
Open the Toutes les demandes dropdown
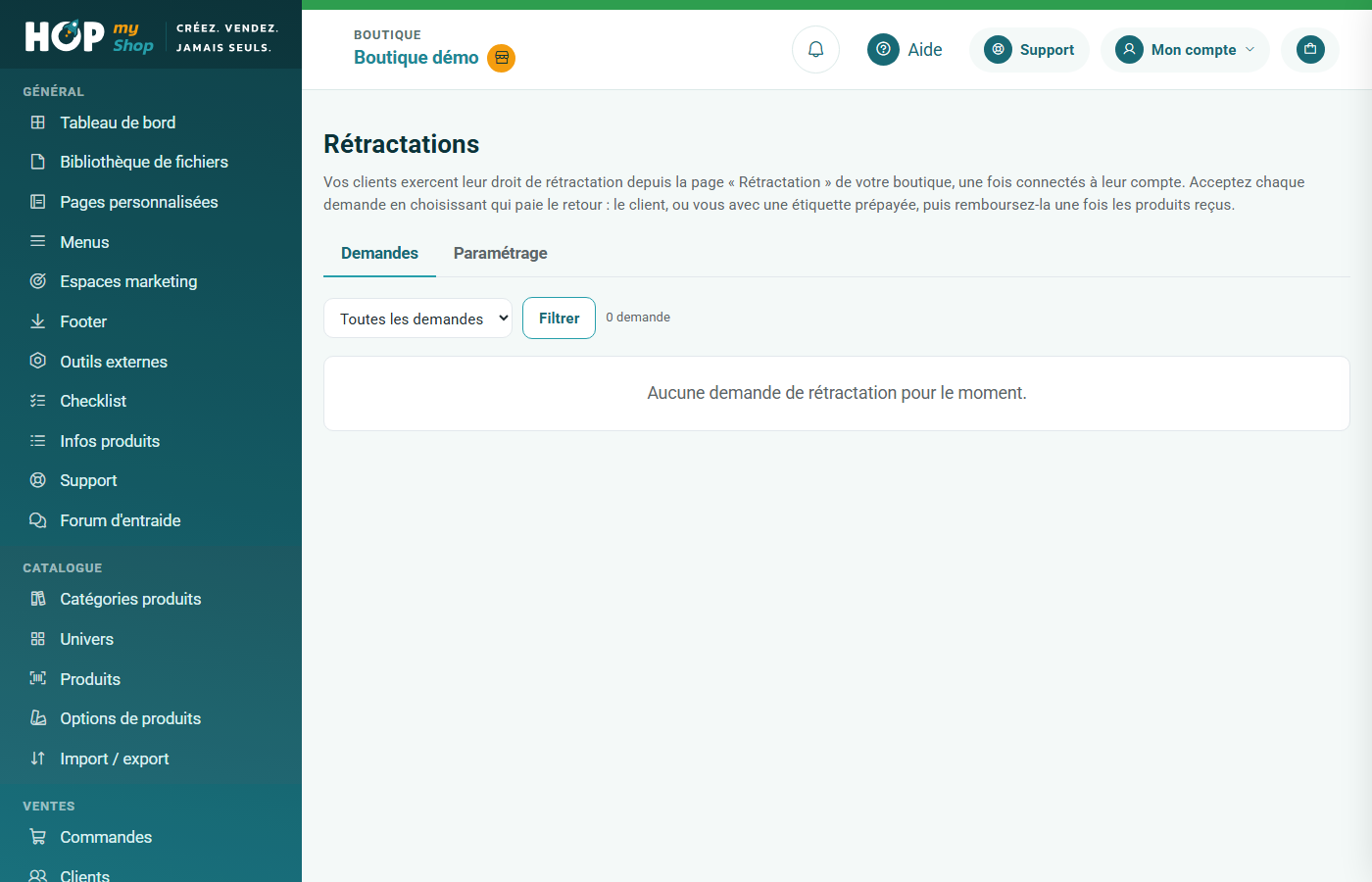[x=417, y=318]
